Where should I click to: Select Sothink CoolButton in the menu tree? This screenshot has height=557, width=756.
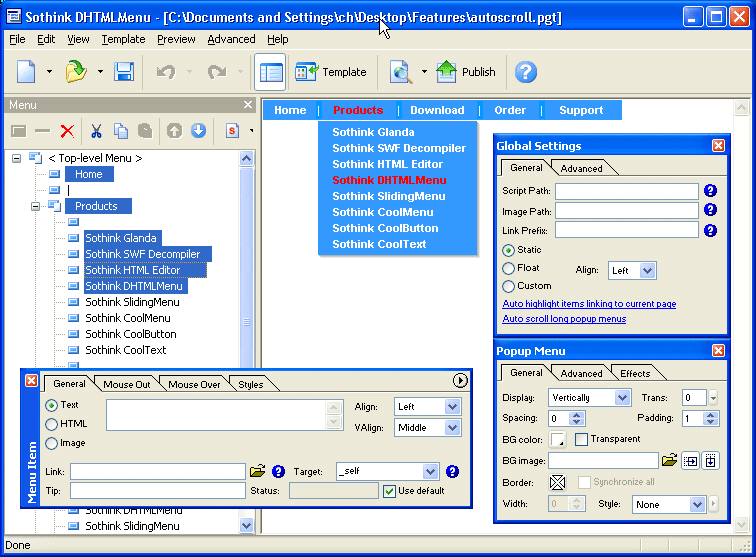click(131, 334)
